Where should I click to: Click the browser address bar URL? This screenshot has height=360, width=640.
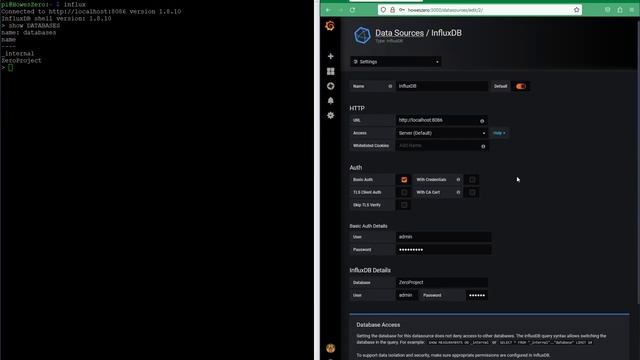point(445,10)
